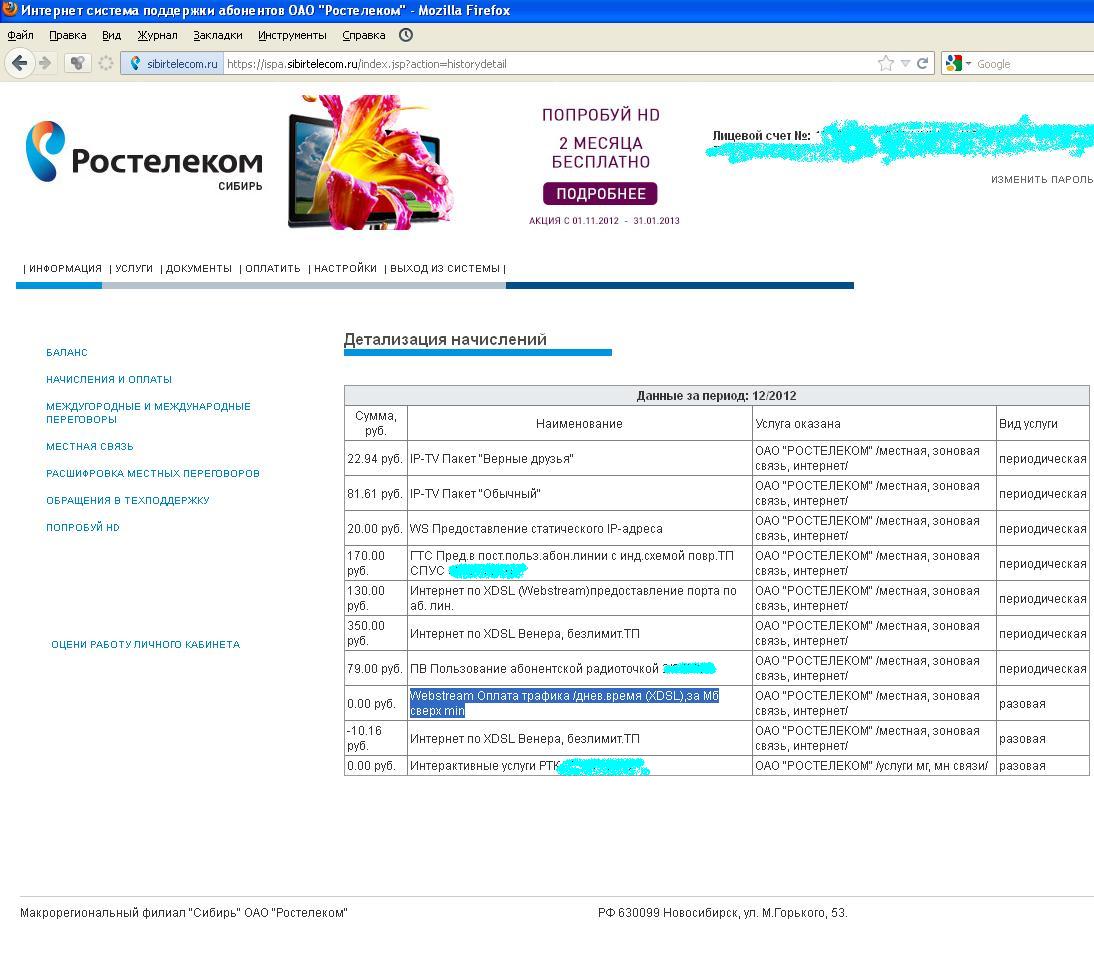Open the Журнал browser menu
This screenshot has width=1094, height=973.
[x=157, y=35]
